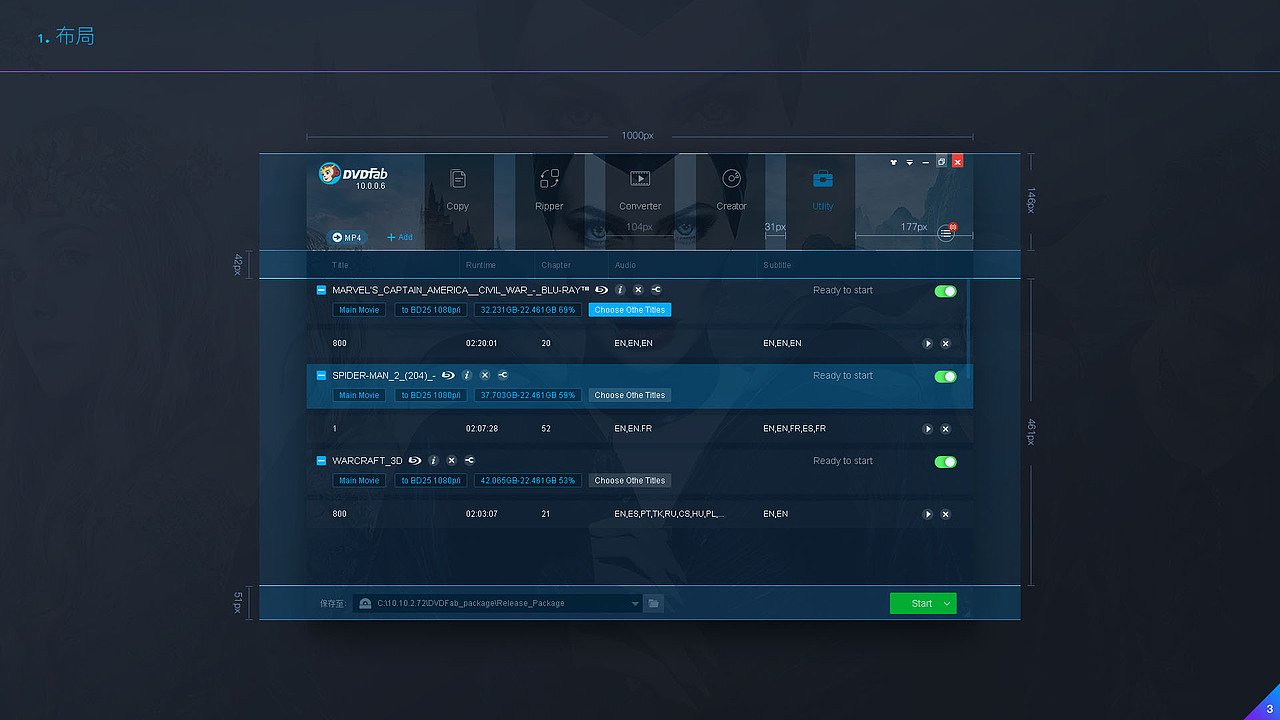This screenshot has width=1280, height=720.
Task: Preview title 800 running 02:20:01
Action: click(x=928, y=343)
